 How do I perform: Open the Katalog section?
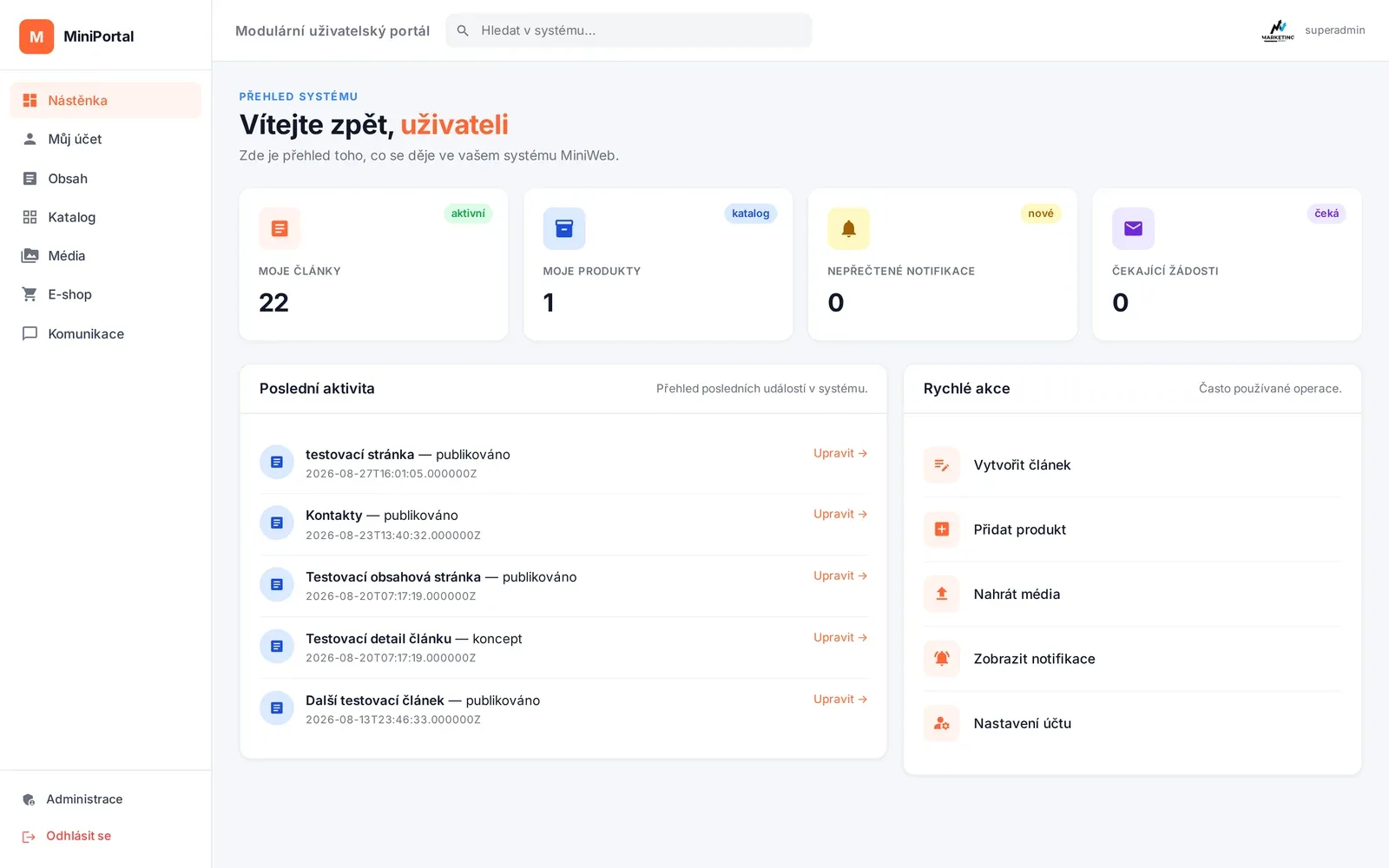[x=105, y=217]
